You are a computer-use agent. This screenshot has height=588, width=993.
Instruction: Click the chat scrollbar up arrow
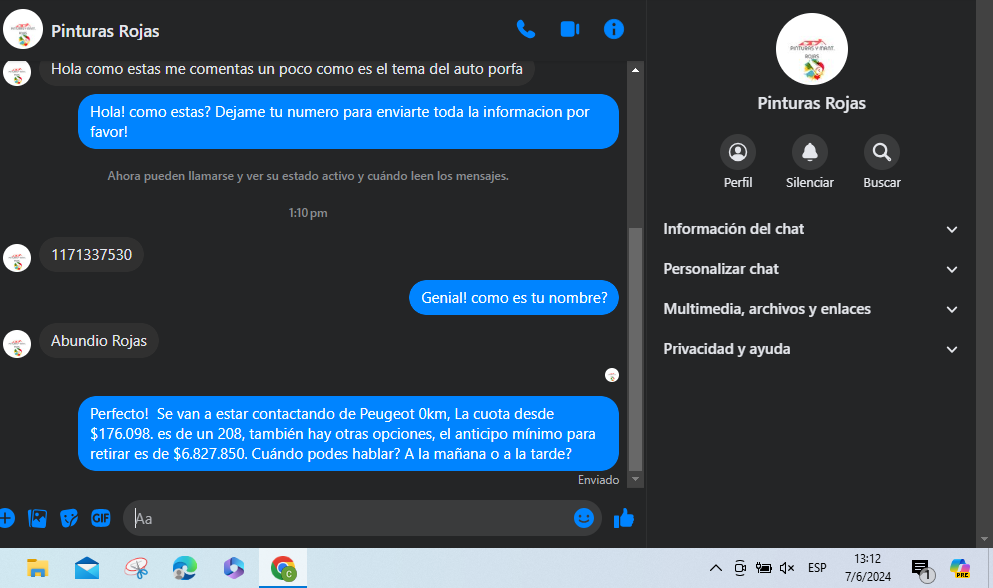(635, 70)
